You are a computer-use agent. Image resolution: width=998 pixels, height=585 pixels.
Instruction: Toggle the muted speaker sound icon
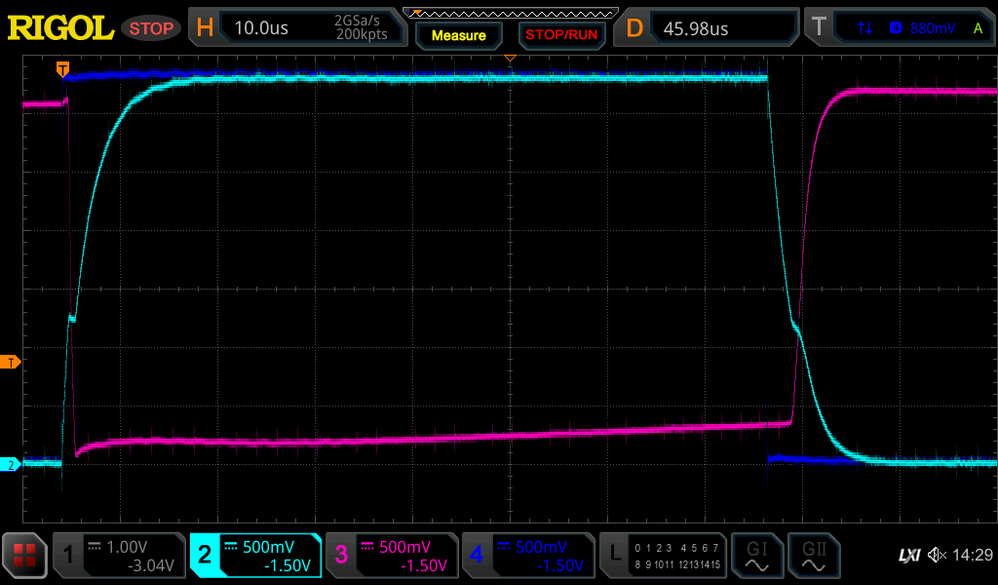[x=937, y=555]
